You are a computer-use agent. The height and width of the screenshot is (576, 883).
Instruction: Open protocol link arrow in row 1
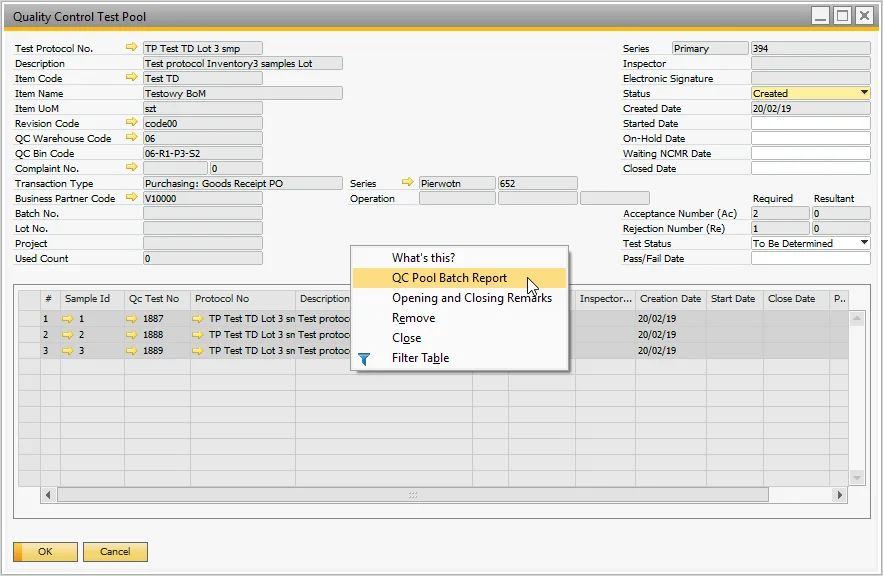[x=198, y=319]
